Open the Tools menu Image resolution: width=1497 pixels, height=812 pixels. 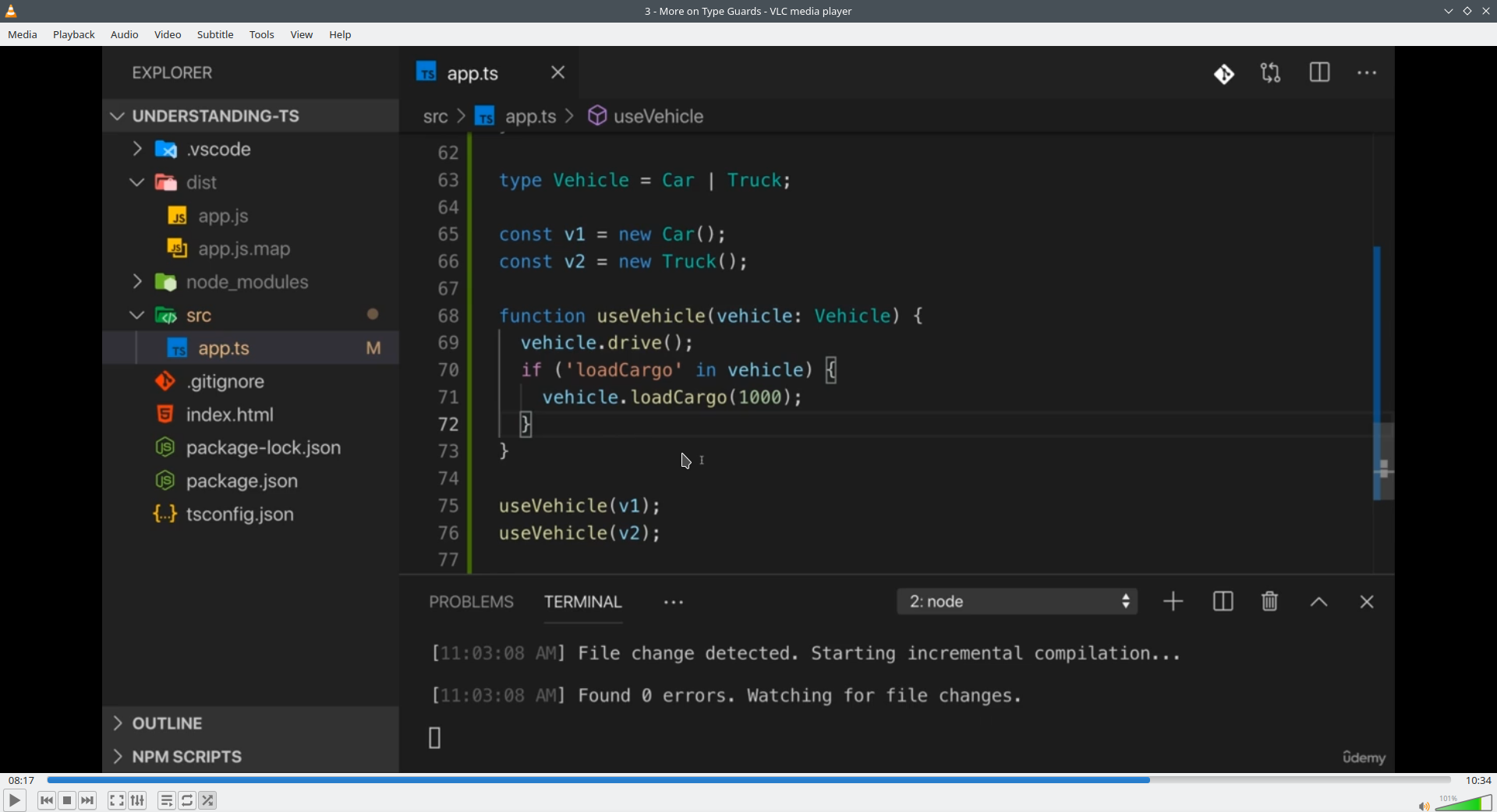(x=262, y=35)
